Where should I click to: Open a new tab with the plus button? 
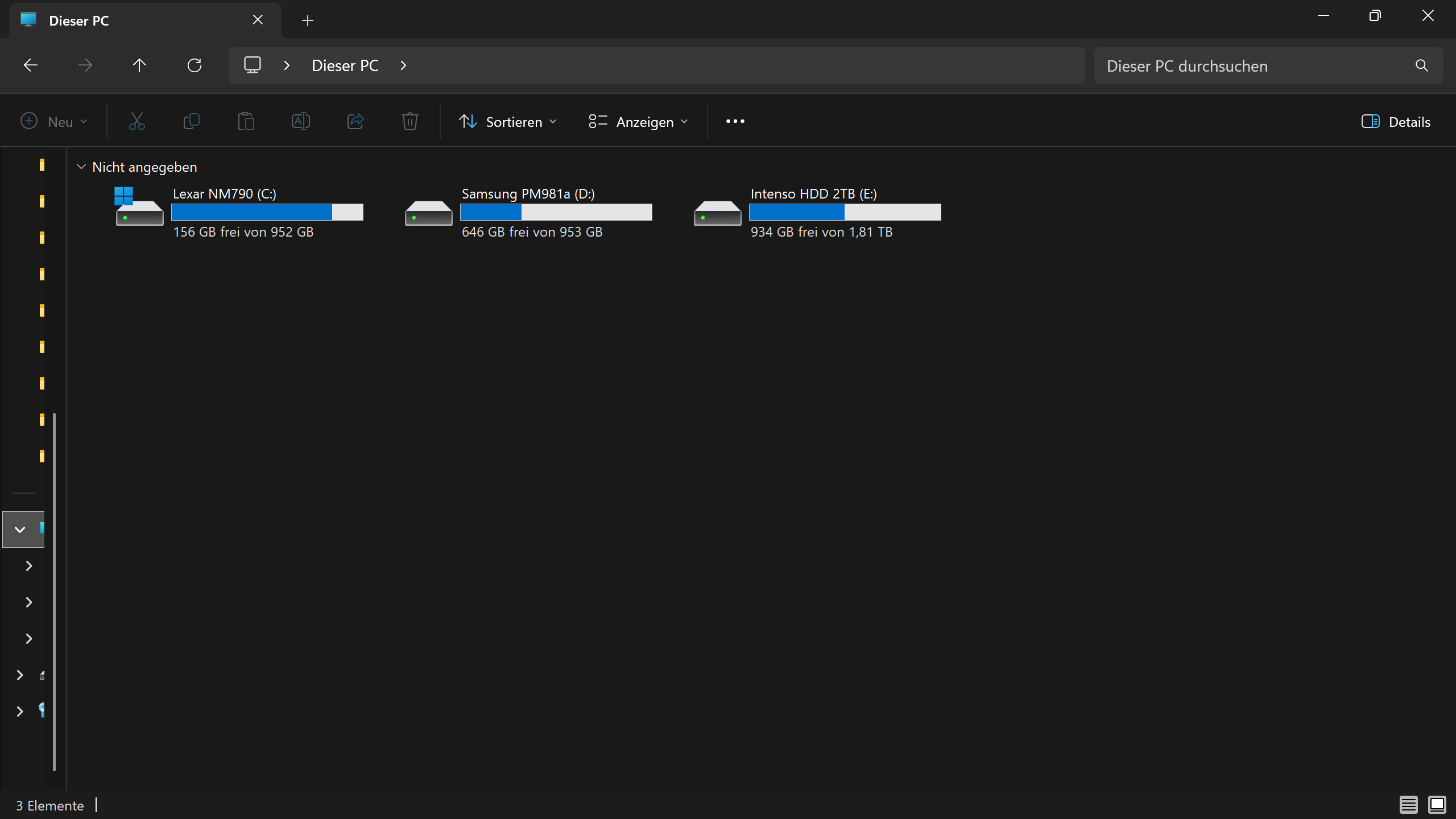point(308,20)
